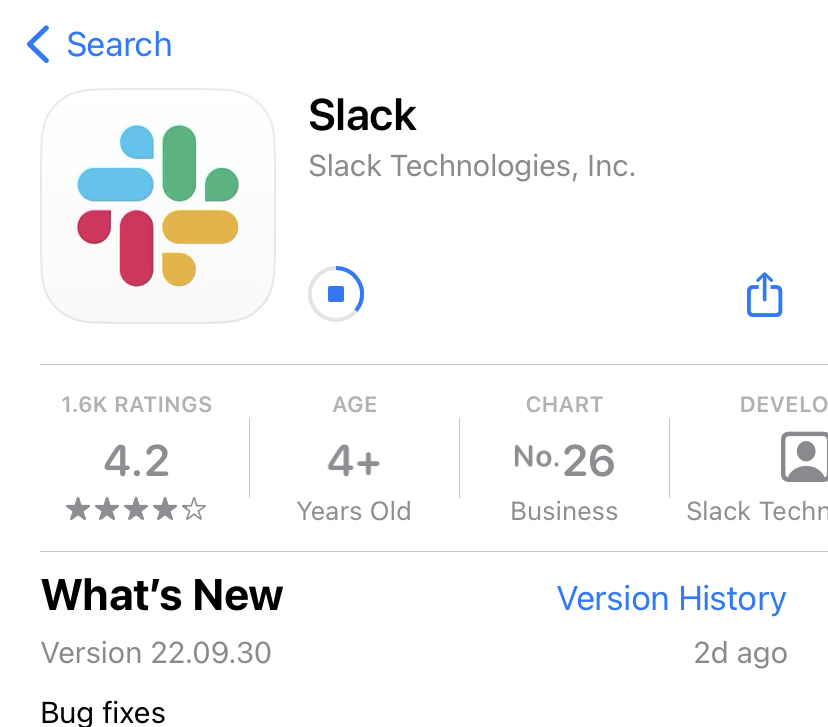The height and width of the screenshot is (727, 828).
Task: Tap the 4.2 rating number
Action: click(x=137, y=460)
